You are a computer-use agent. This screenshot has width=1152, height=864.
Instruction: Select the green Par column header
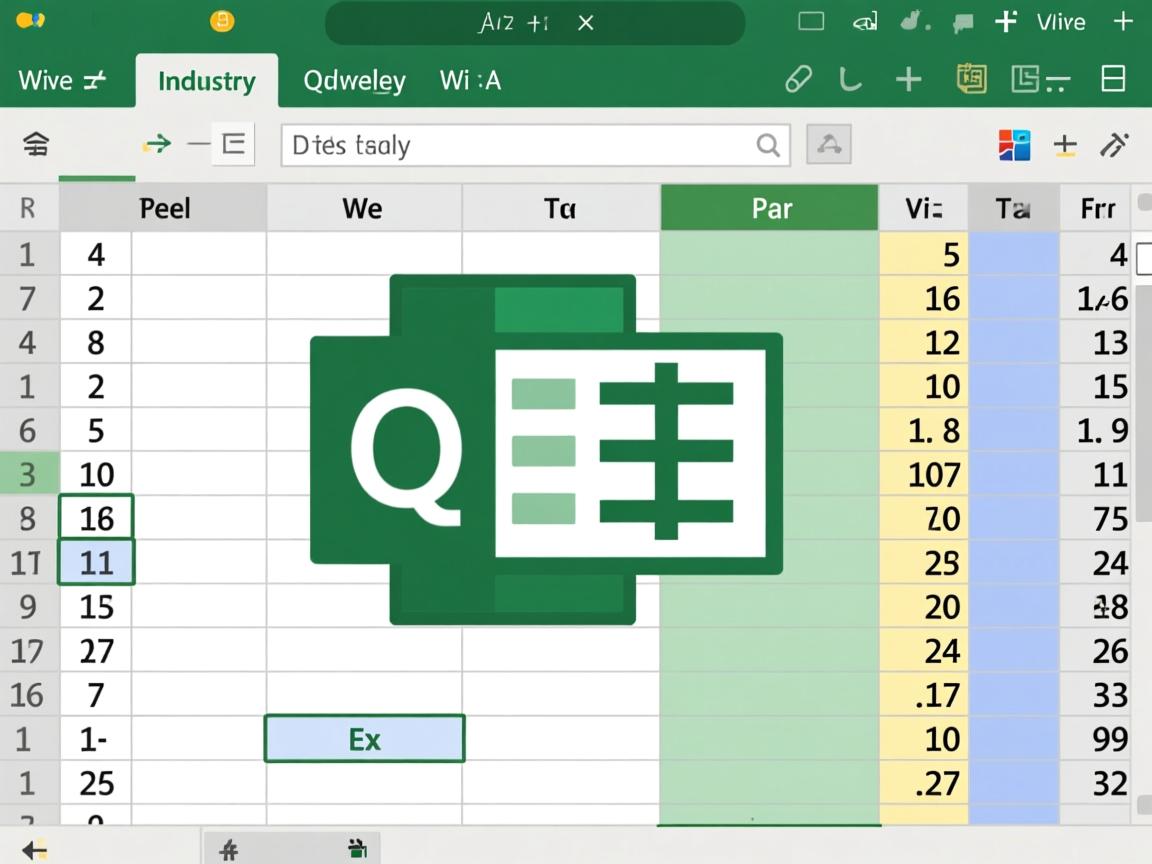(770, 208)
